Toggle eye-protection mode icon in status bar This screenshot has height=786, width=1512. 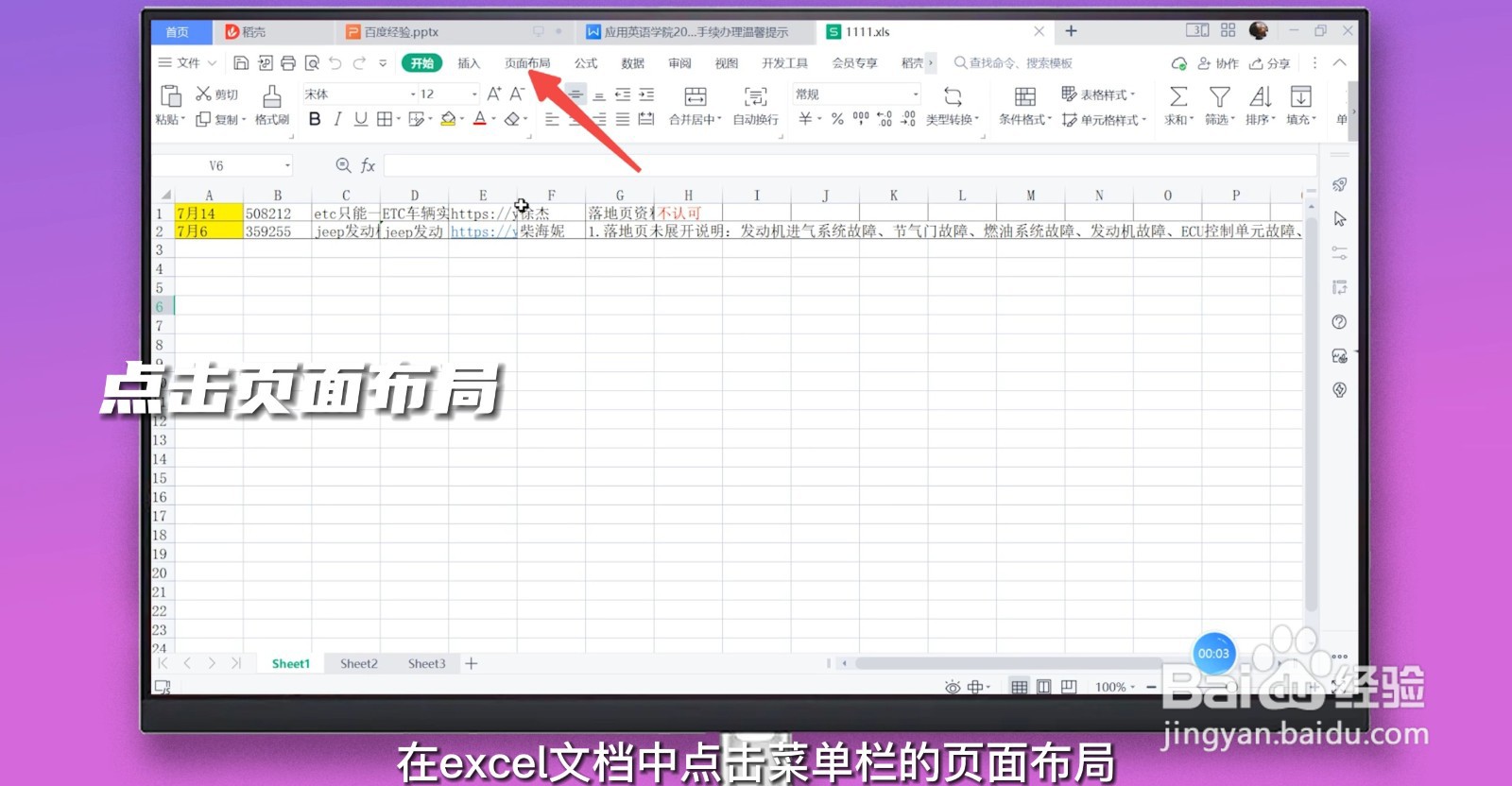click(x=953, y=687)
